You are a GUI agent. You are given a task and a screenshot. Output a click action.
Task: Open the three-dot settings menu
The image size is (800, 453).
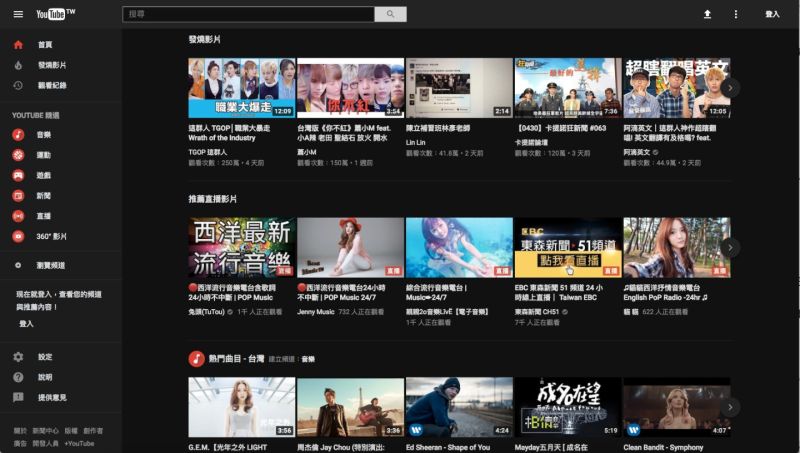pyautogui.click(x=735, y=14)
